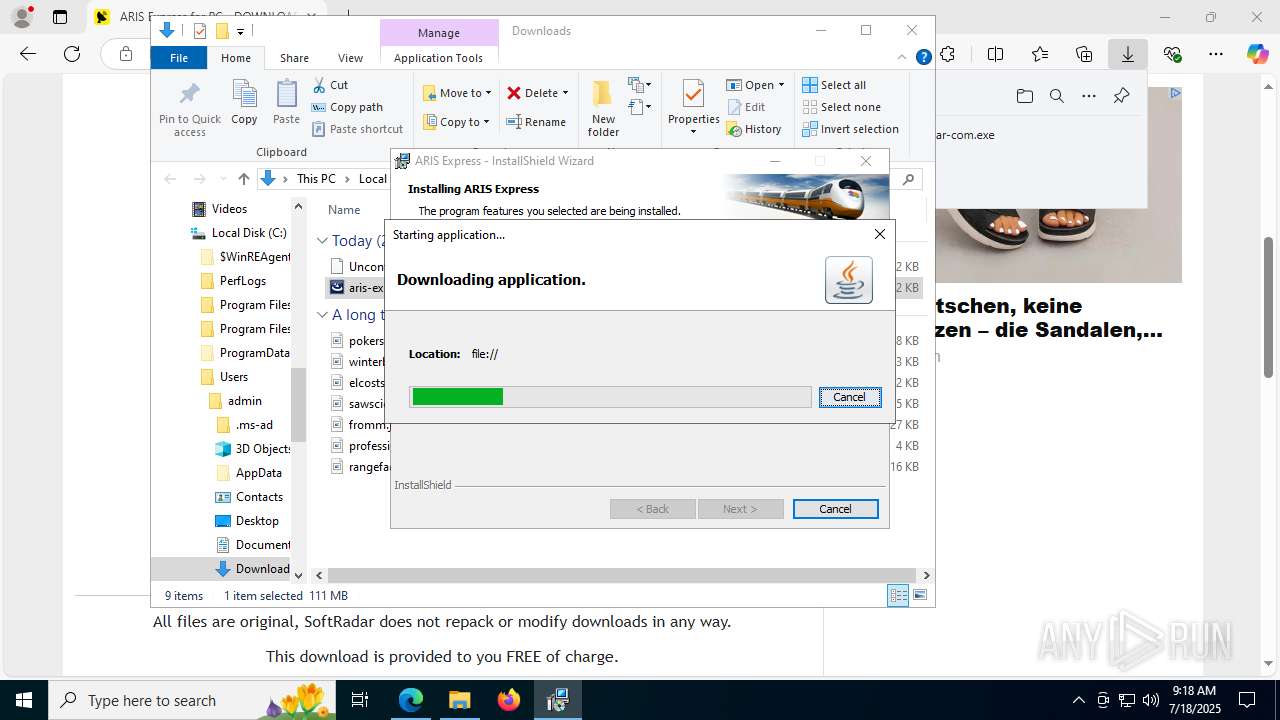Minimize the Explorer ribbon chevron
The width and height of the screenshot is (1280, 720).
(903, 57)
